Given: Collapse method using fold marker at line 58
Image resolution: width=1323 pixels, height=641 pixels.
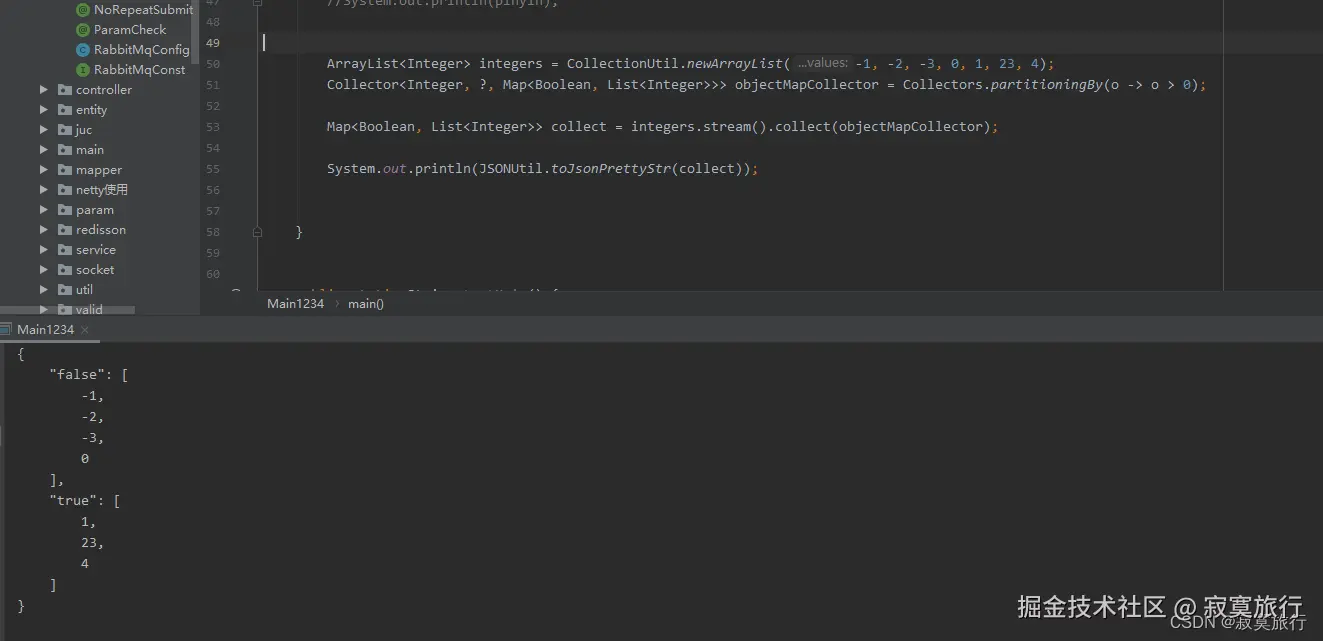Looking at the screenshot, I should click(257, 232).
